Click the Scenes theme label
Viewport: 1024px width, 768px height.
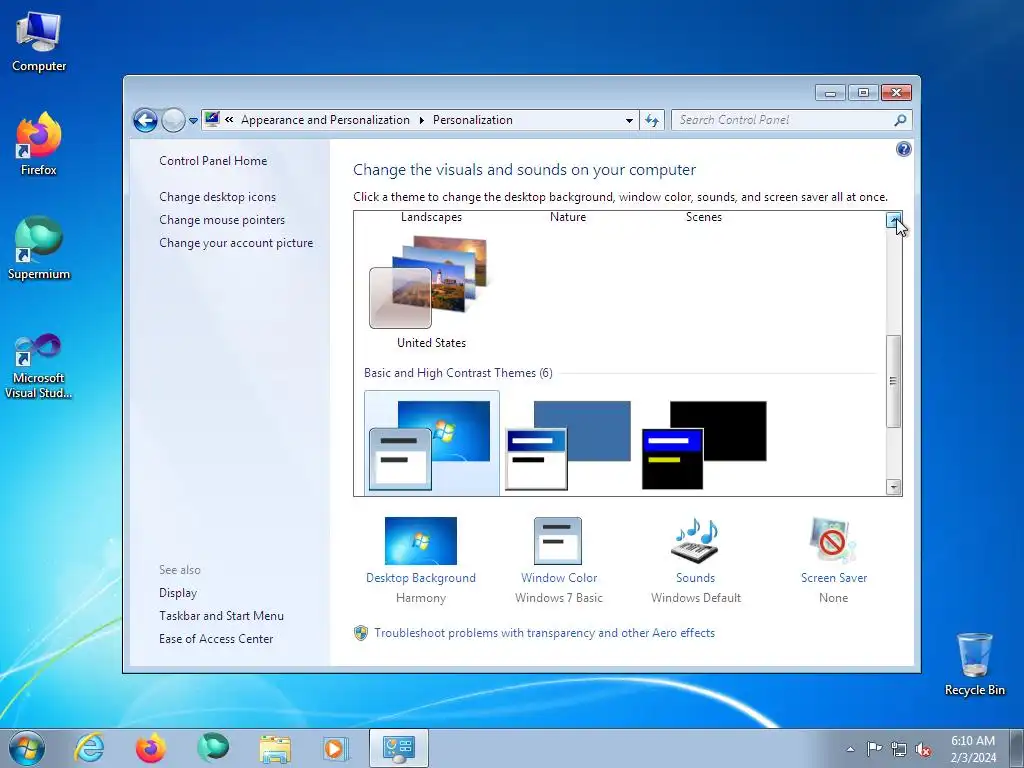tap(703, 217)
